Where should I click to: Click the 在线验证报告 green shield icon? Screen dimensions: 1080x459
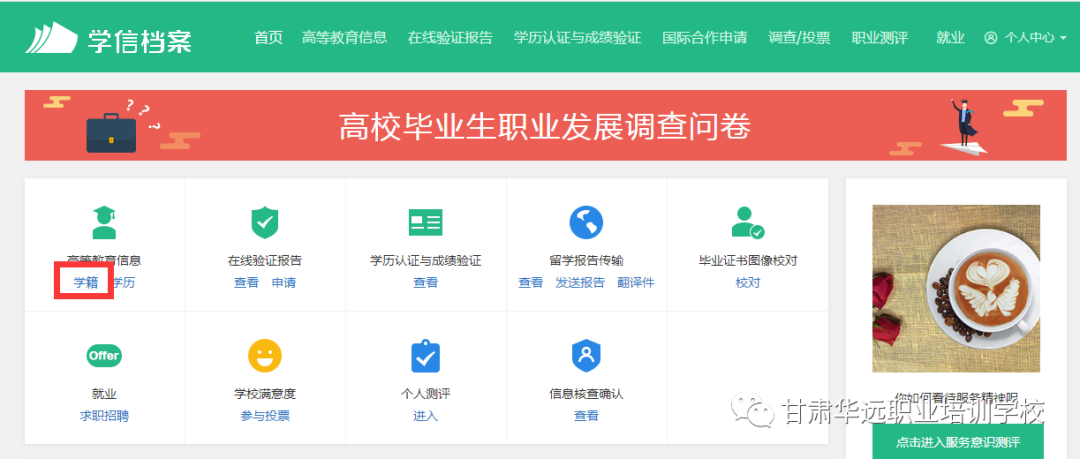coord(265,222)
